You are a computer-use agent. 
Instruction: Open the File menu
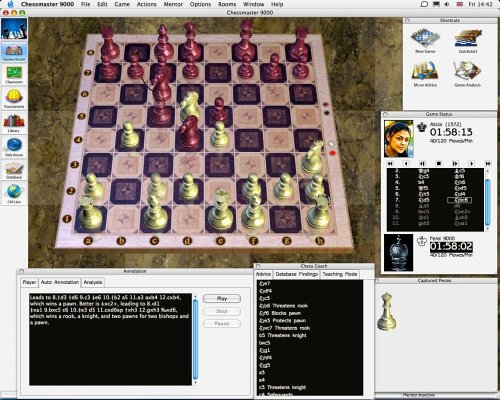[85, 4]
